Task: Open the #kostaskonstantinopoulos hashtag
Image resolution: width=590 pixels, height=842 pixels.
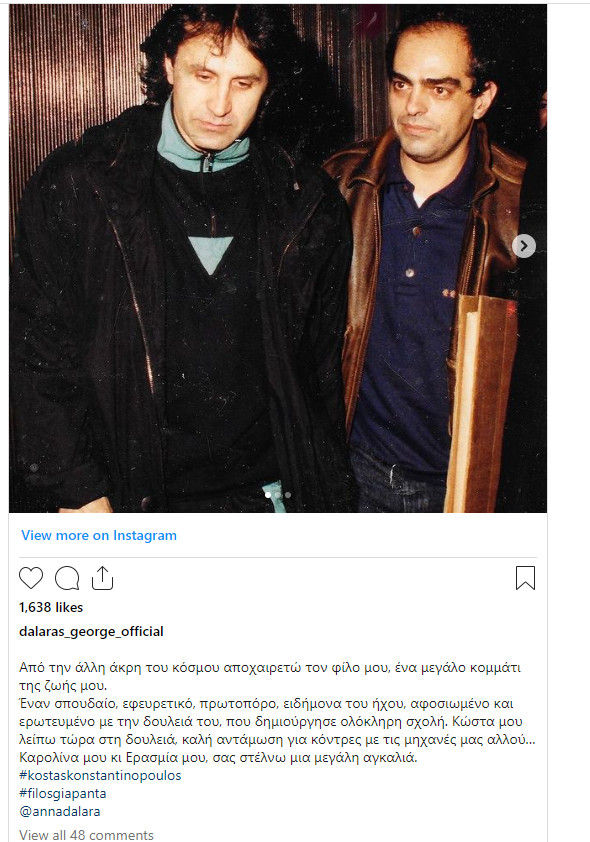Action: pos(100,775)
